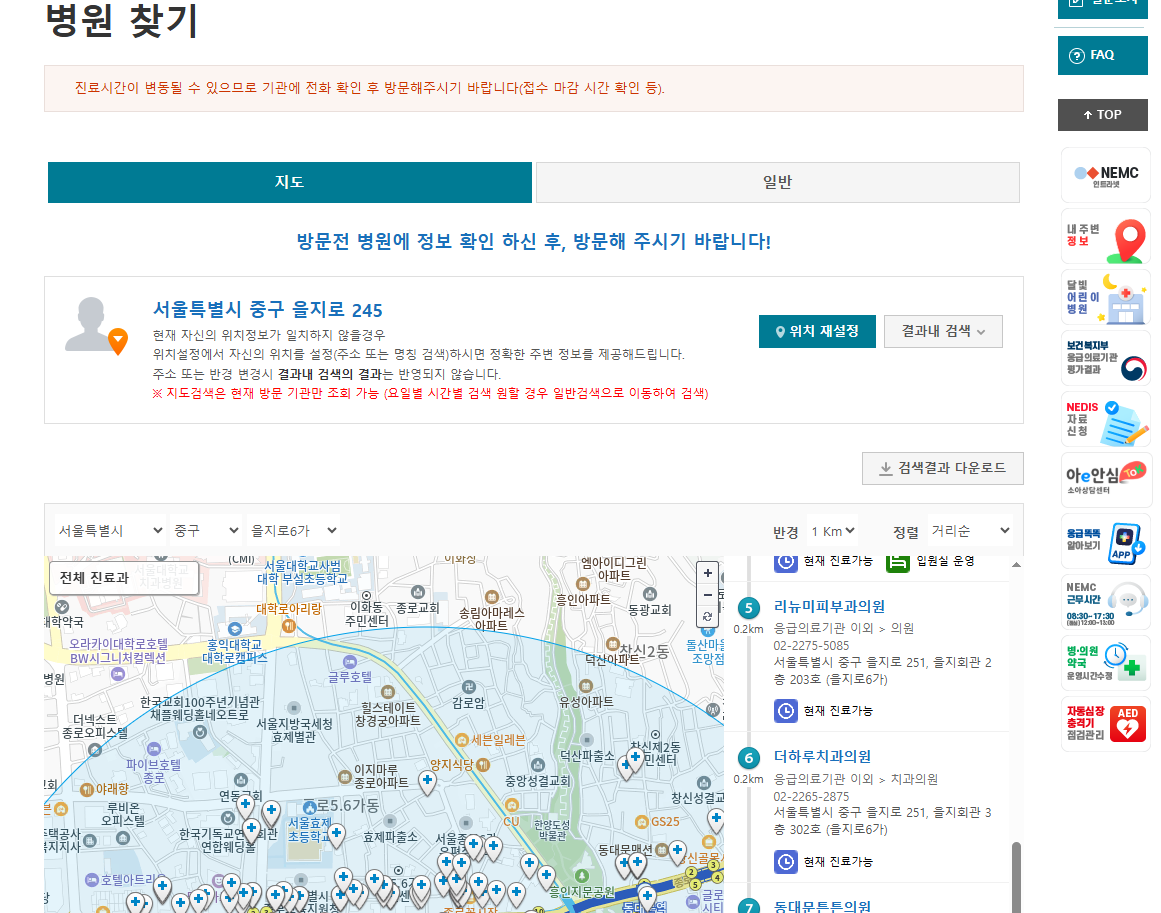Open the 을지로6가 neighborhood dropdown
This screenshot has width=1161, height=913.
pyautogui.click(x=294, y=530)
